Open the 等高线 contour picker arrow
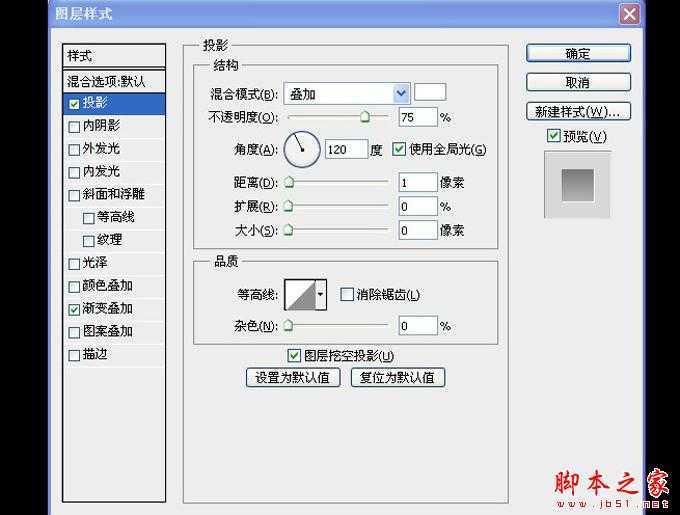Image resolution: width=680 pixels, height=515 pixels. click(x=320, y=295)
